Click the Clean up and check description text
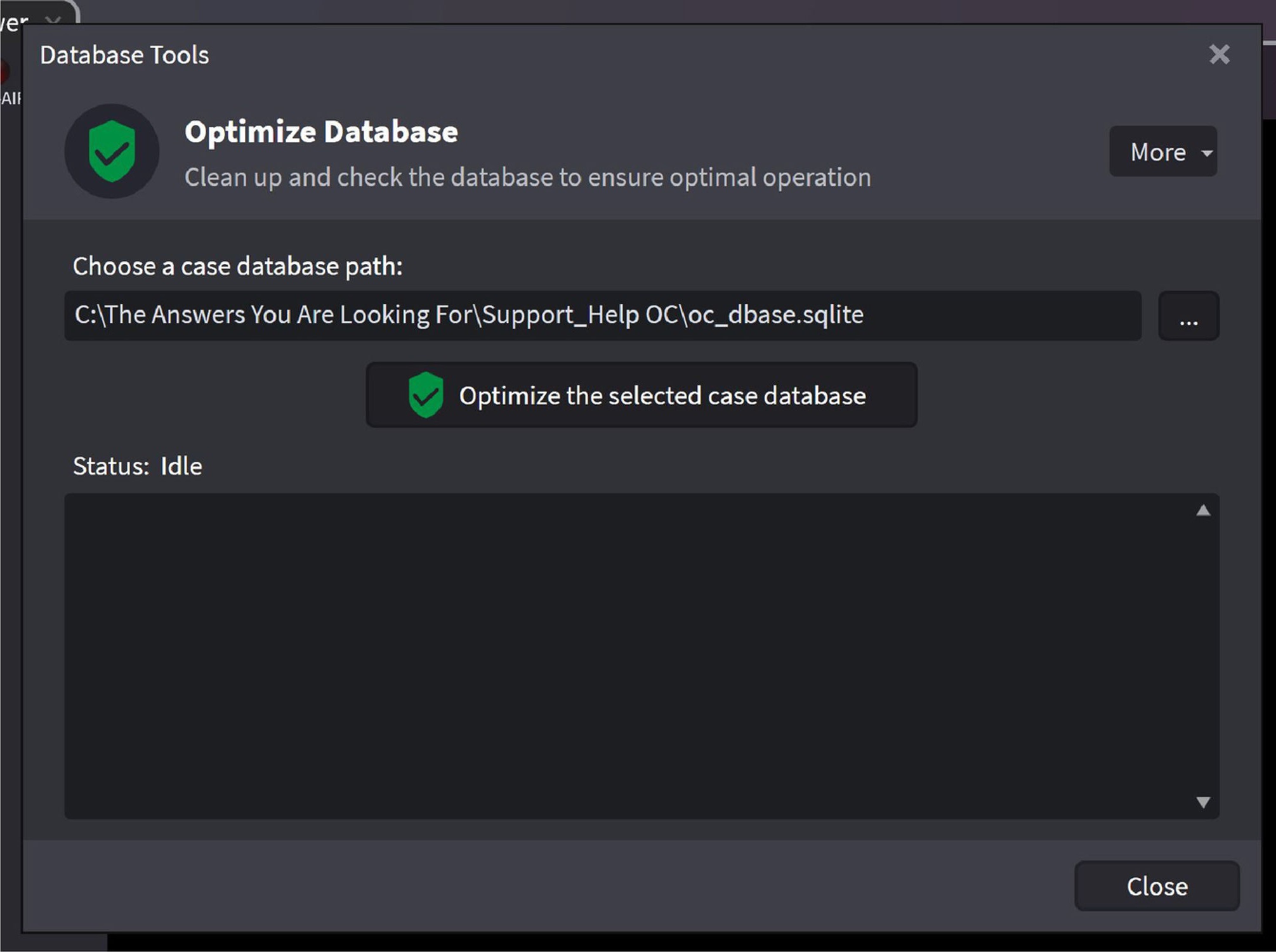The width and height of the screenshot is (1276, 952). pyautogui.click(x=527, y=178)
